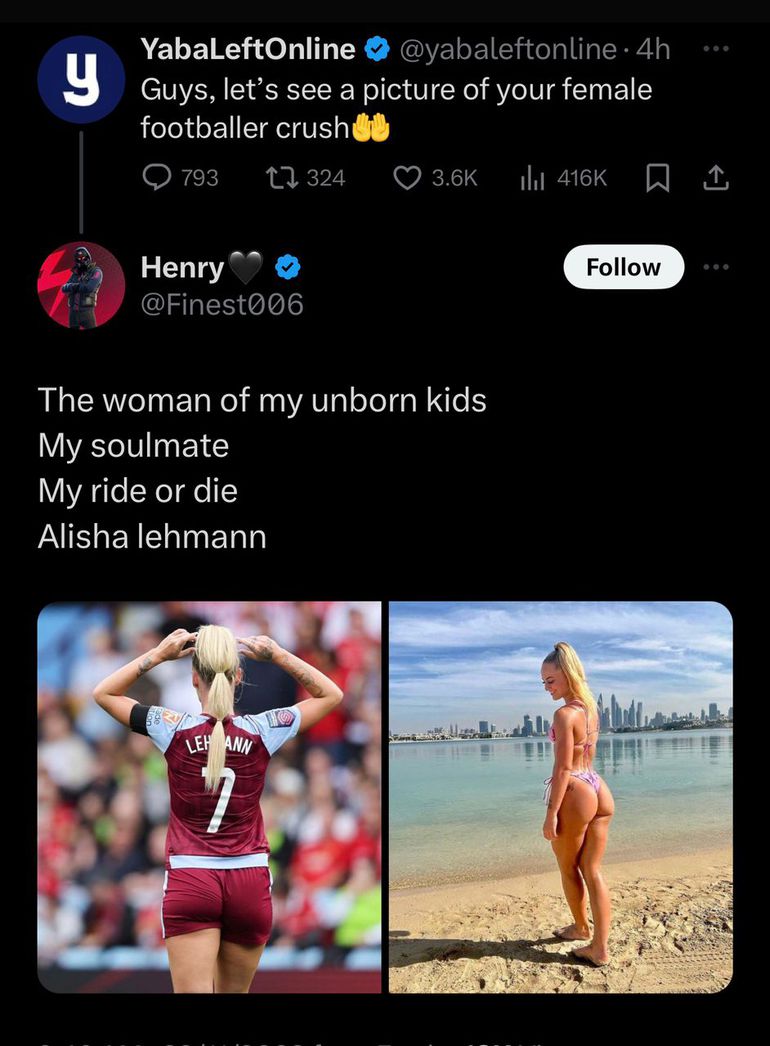770x1046 pixels.
Task: Open view analytics showing 416K
Action: click(533, 177)
